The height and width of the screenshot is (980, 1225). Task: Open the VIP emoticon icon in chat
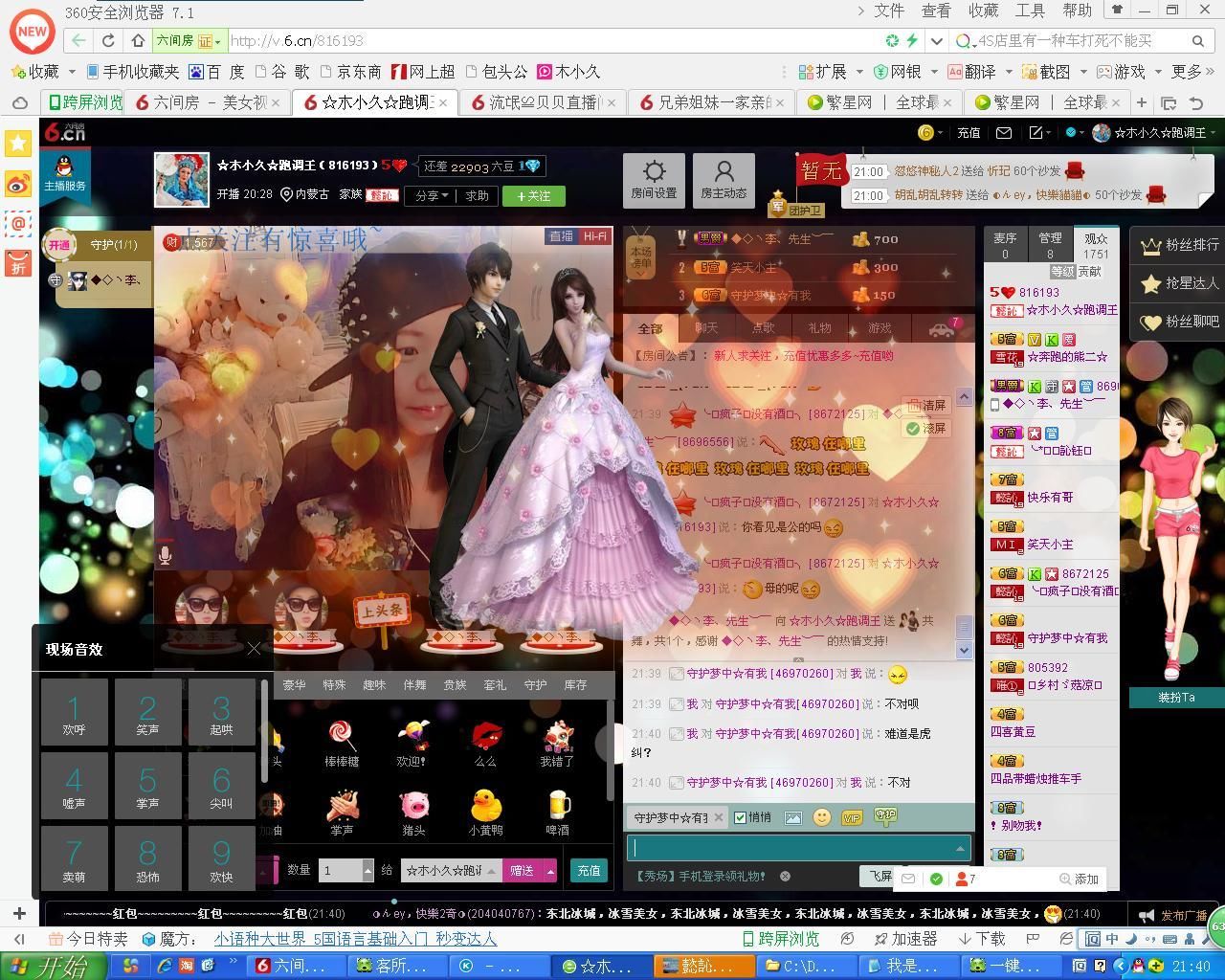(851, 817)
